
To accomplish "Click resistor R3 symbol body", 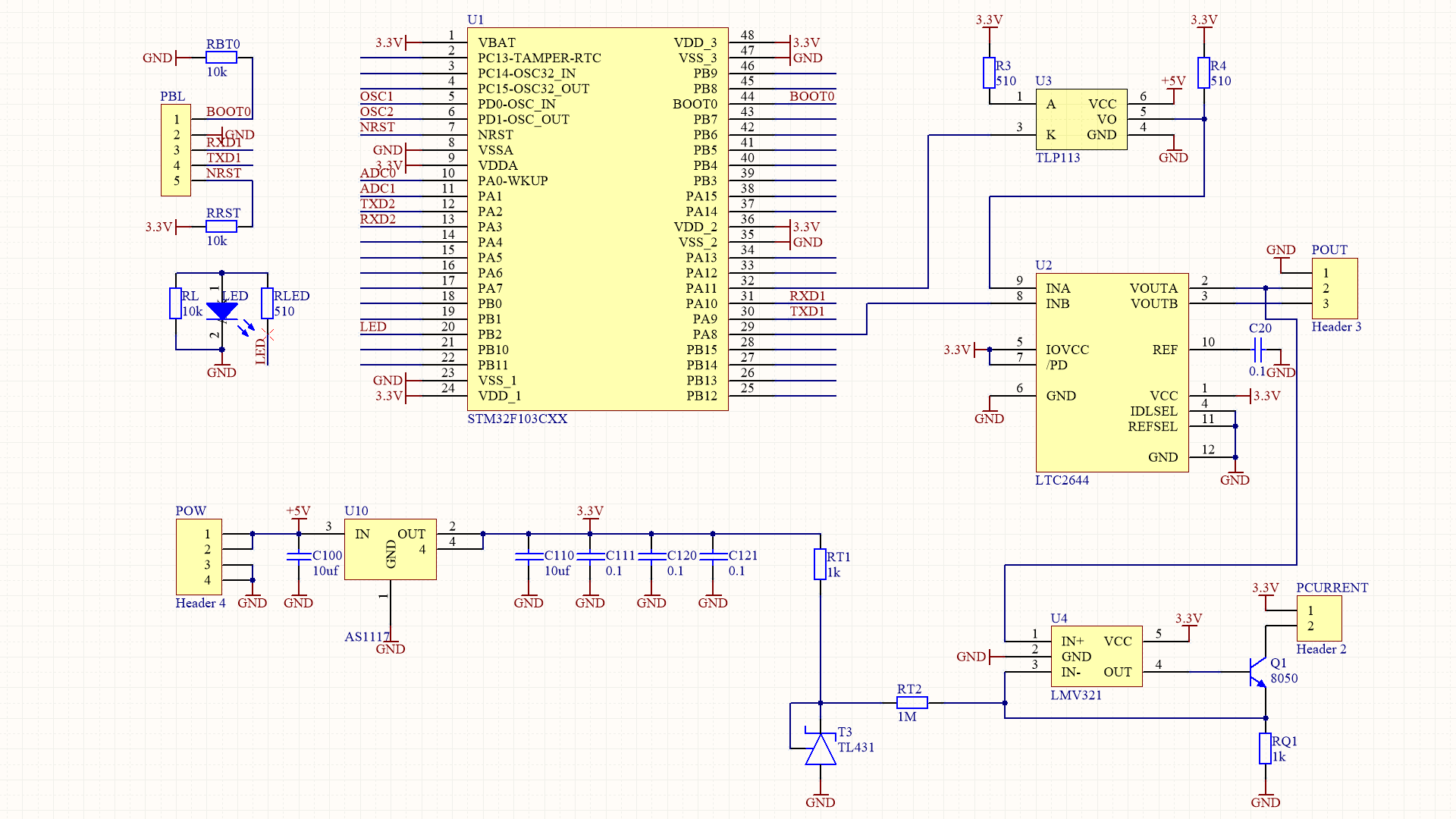I will click(x=989, y=73).
